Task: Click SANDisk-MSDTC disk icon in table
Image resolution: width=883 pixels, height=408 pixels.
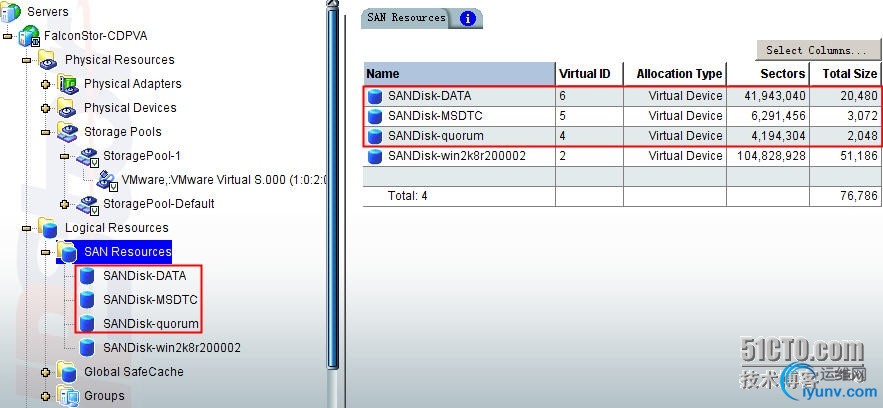Action: [x=374, y=116]
